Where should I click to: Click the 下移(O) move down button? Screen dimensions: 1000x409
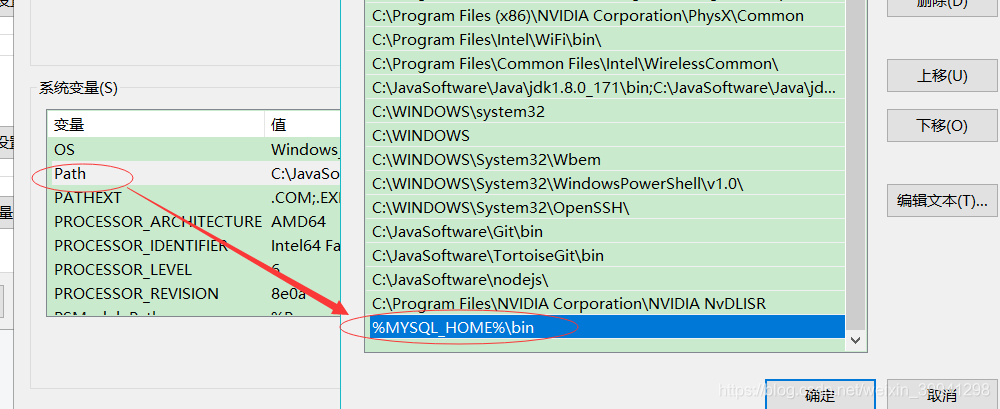[x=942, y=126]
